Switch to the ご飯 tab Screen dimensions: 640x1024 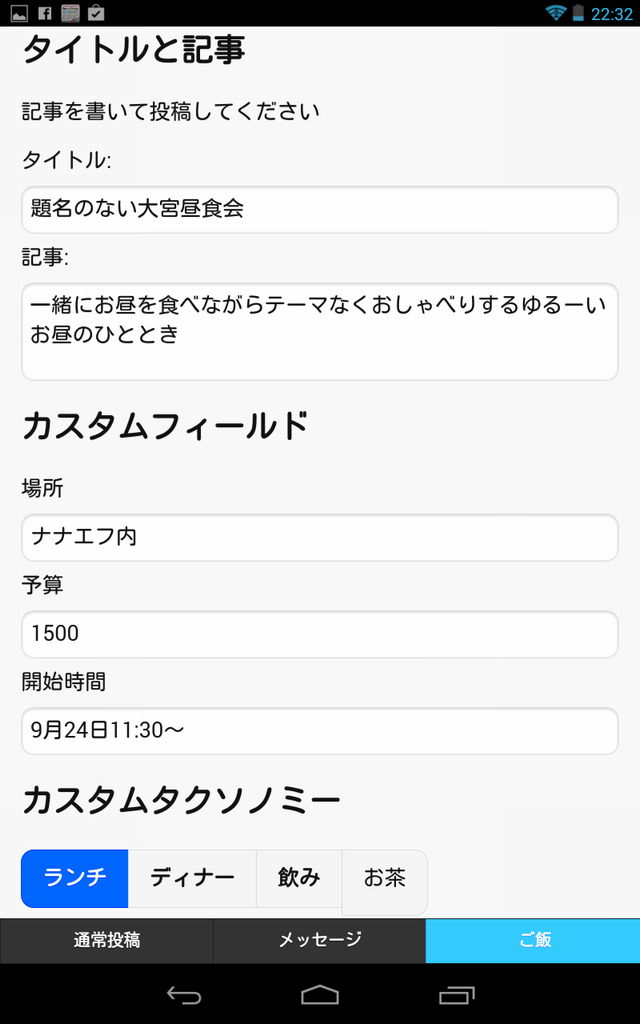533,940
